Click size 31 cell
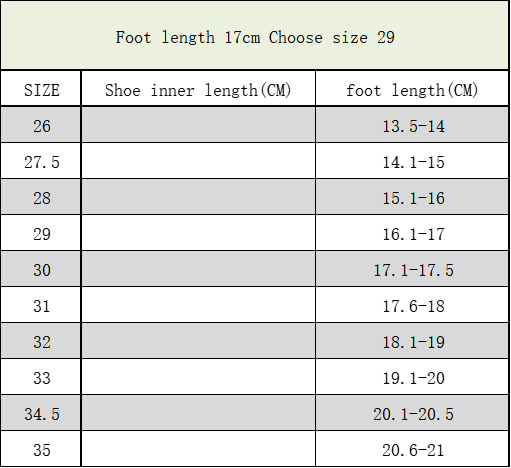The width and height of the screenshot is (511, 468). pyautogui.click(x=41, y=305)
